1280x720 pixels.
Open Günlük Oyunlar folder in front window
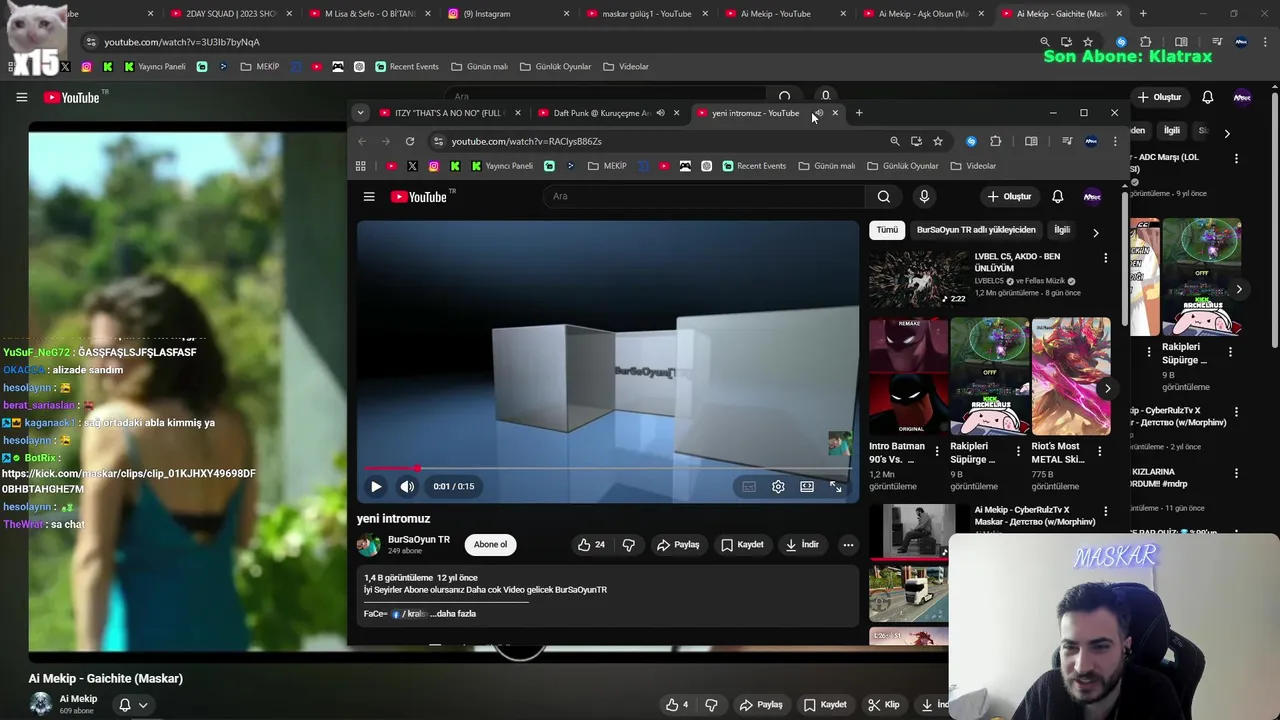click(x=903, y=166)
